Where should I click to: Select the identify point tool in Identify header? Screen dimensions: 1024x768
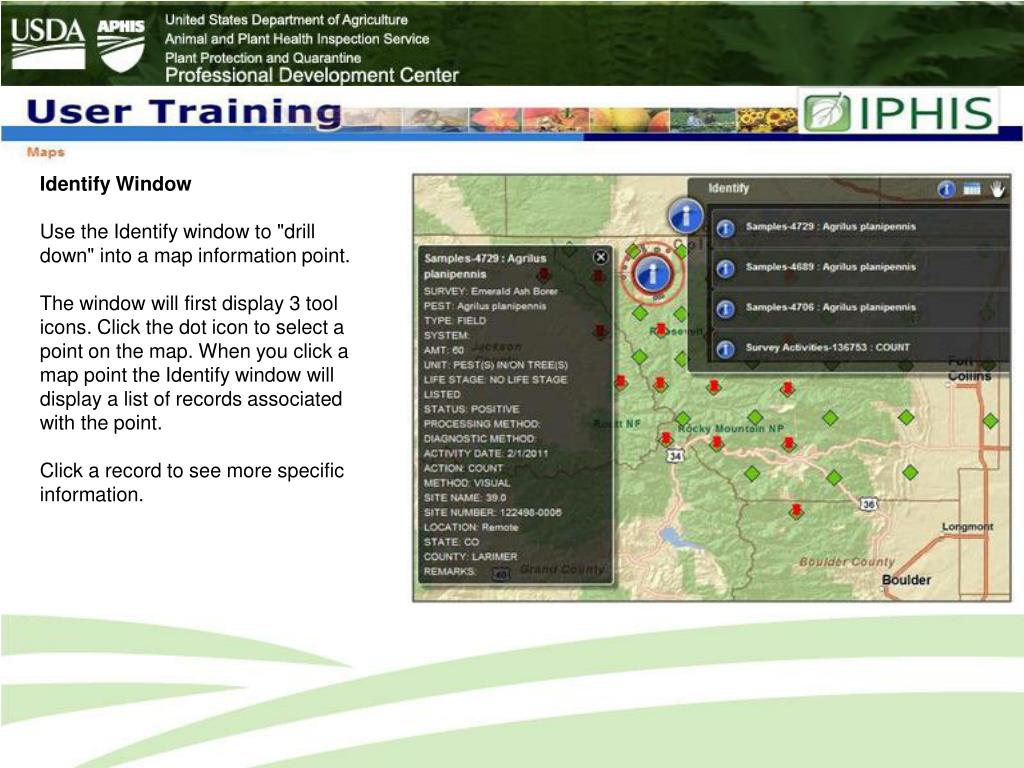click(945, 189)
